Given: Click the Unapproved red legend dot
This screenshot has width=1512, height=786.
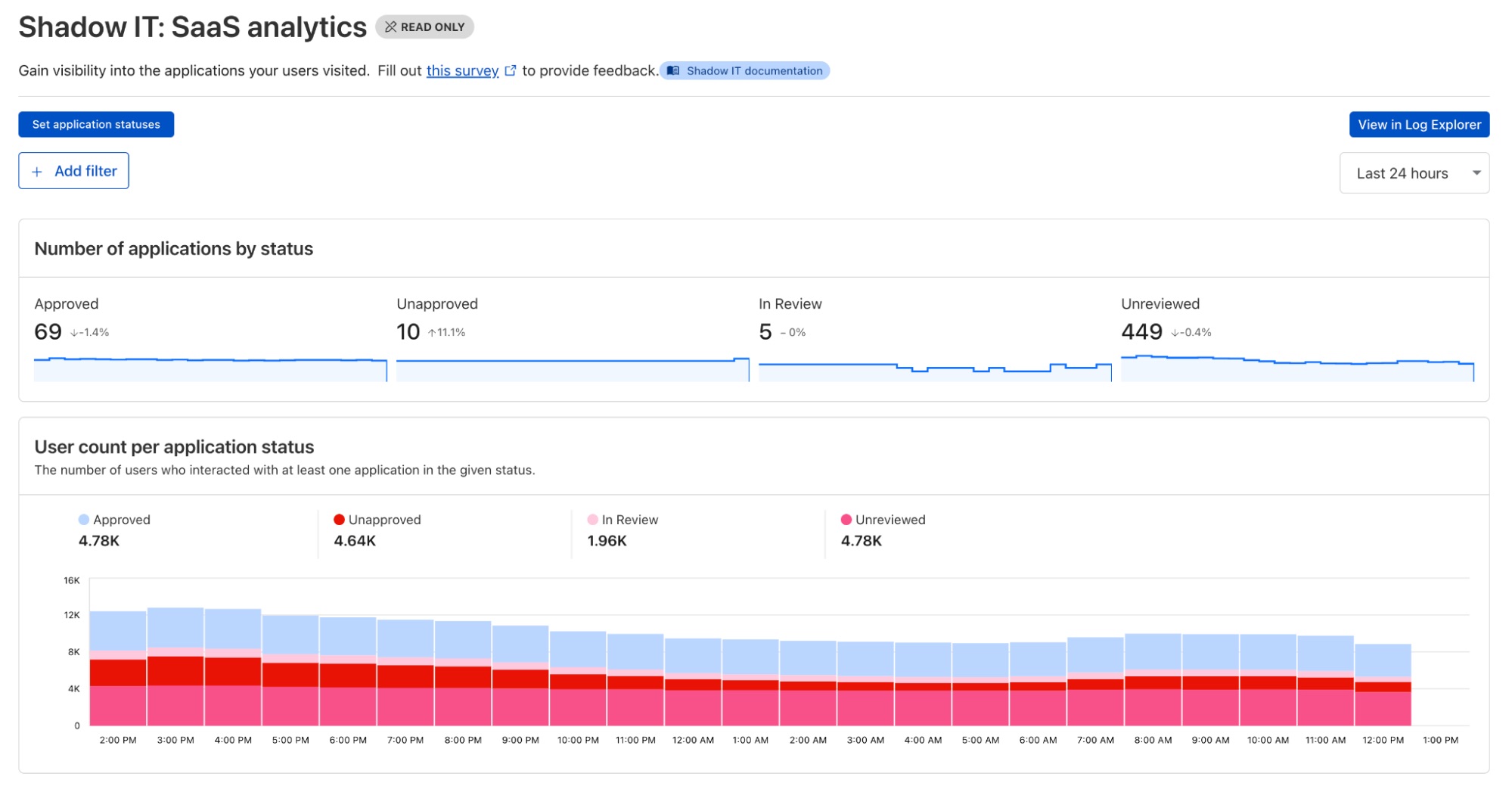Looking at the screenshot, I should click(x=339, y=520).
